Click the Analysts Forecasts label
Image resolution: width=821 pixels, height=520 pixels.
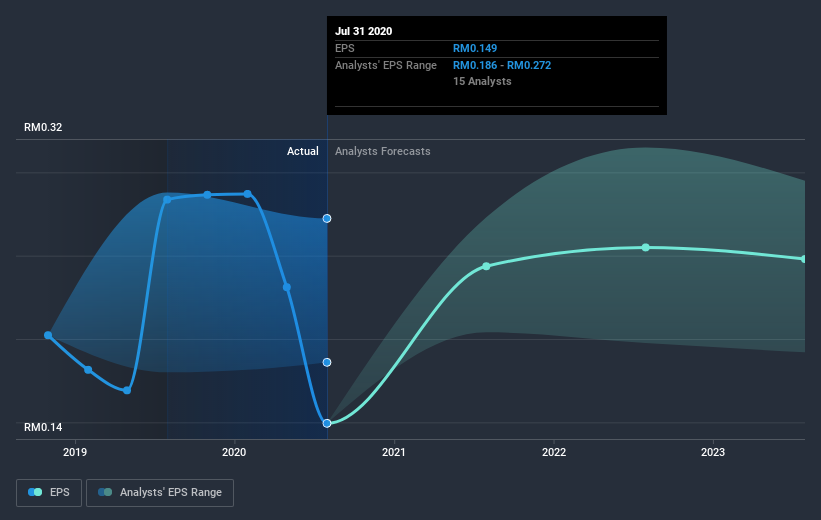[x=383, y=151]
